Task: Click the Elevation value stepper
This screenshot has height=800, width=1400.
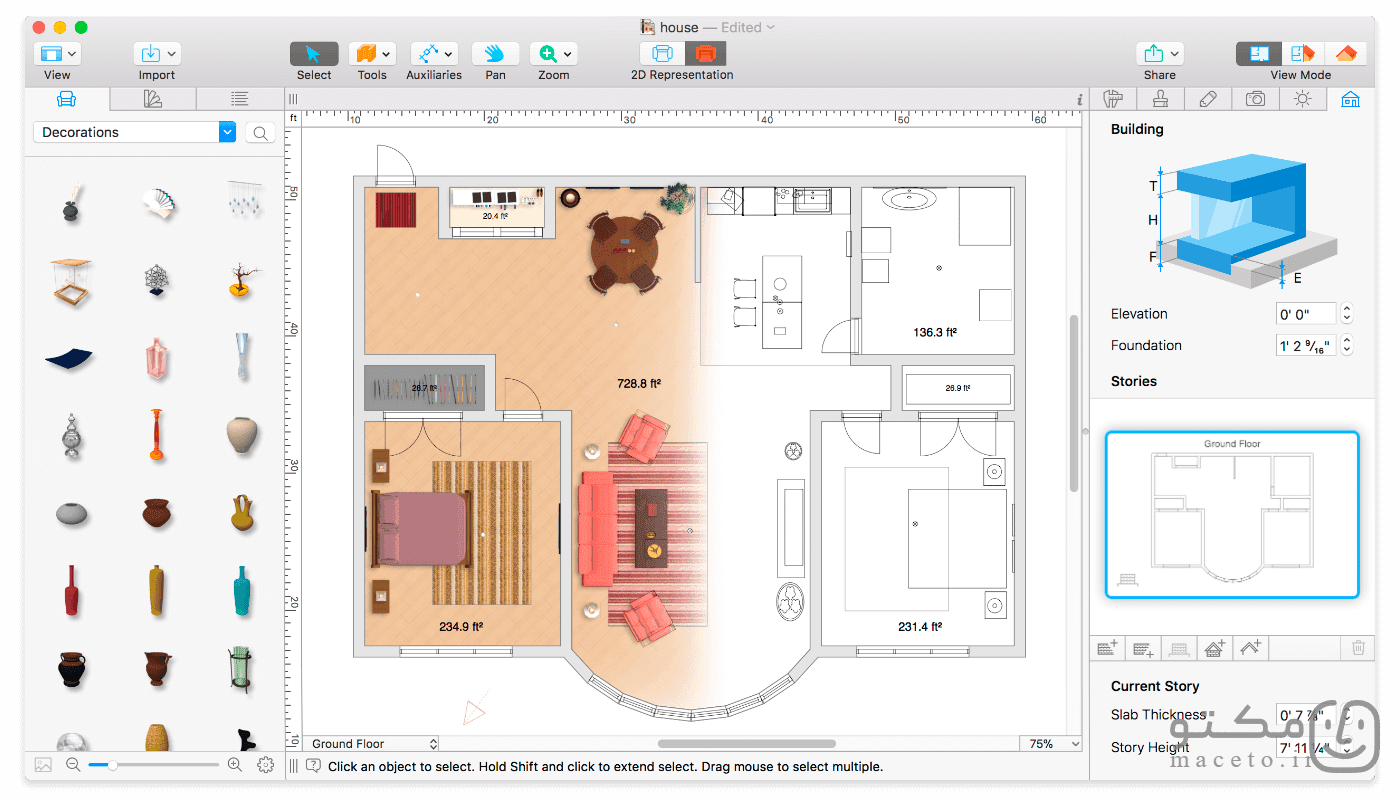Action: [1347, 314]
